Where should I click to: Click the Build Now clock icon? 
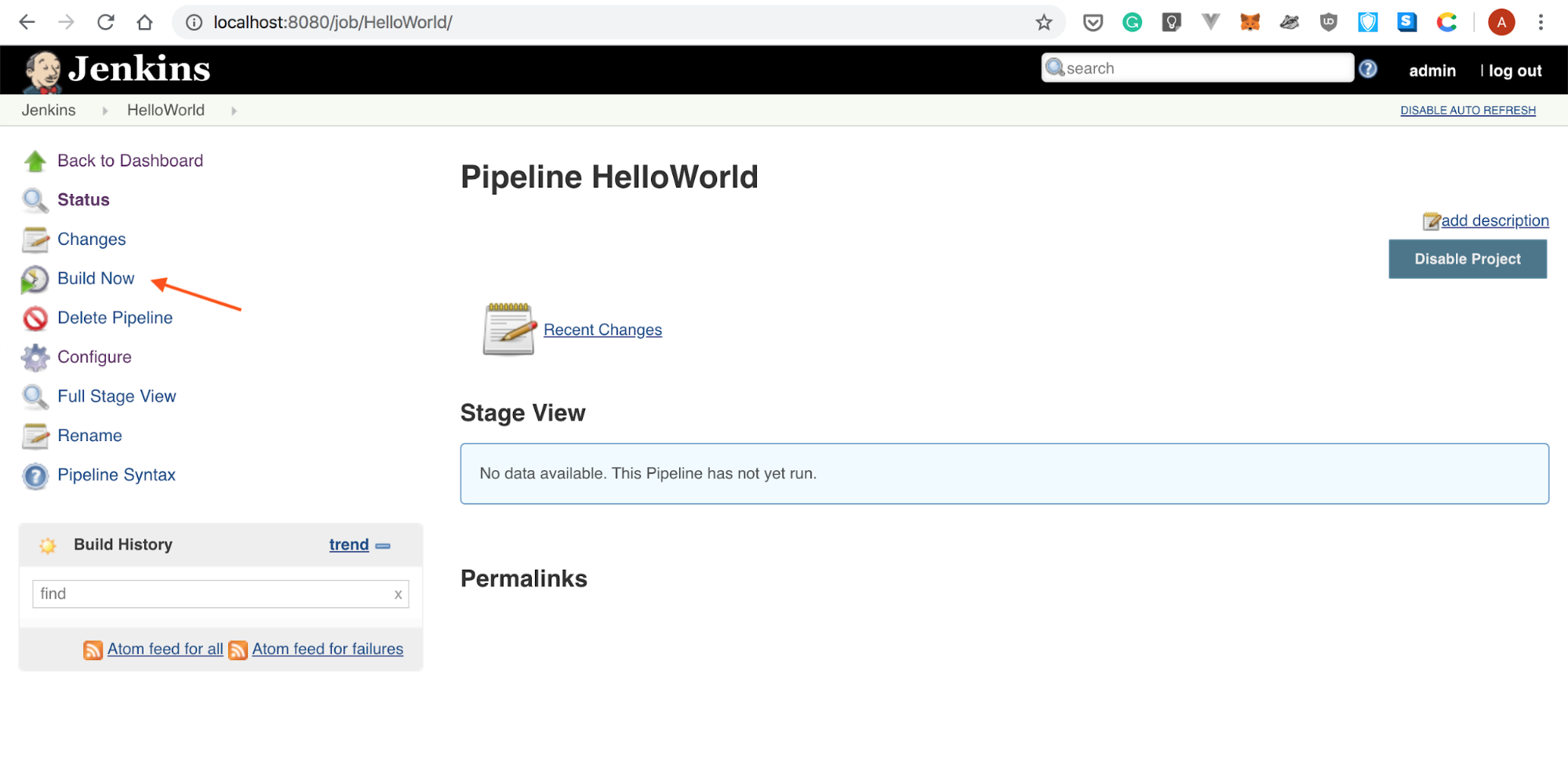[35, 279]
